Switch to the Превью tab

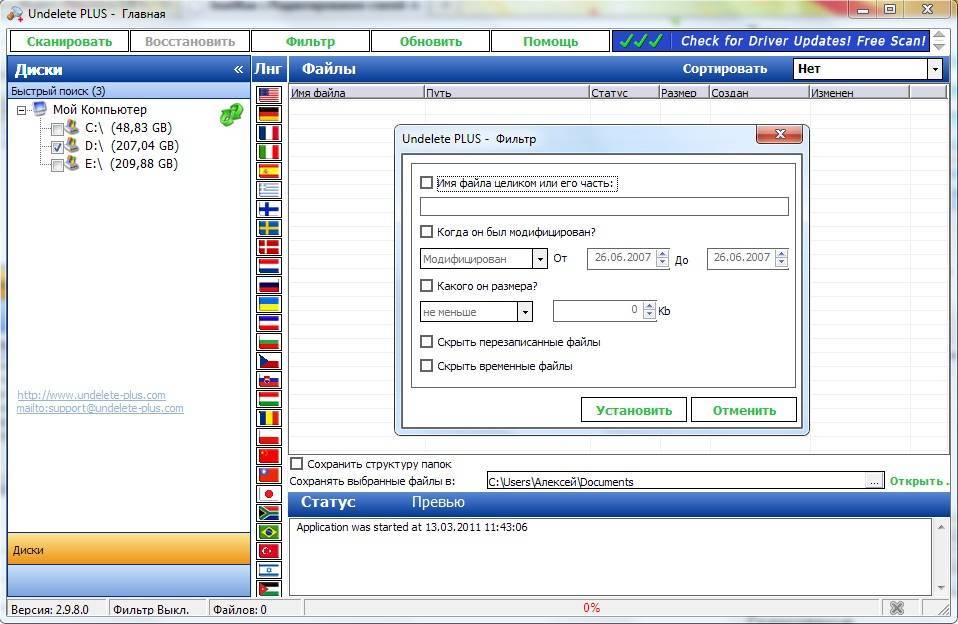pyautogui.click(x=438, y=502)
